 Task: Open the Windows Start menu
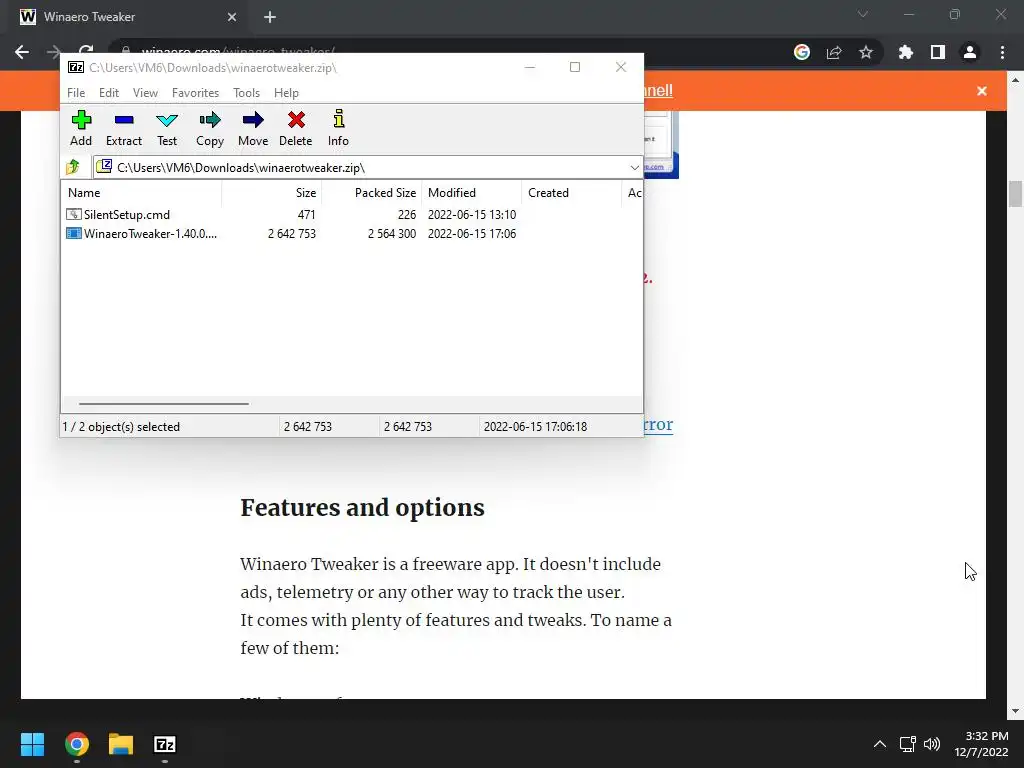coord(32,744)
